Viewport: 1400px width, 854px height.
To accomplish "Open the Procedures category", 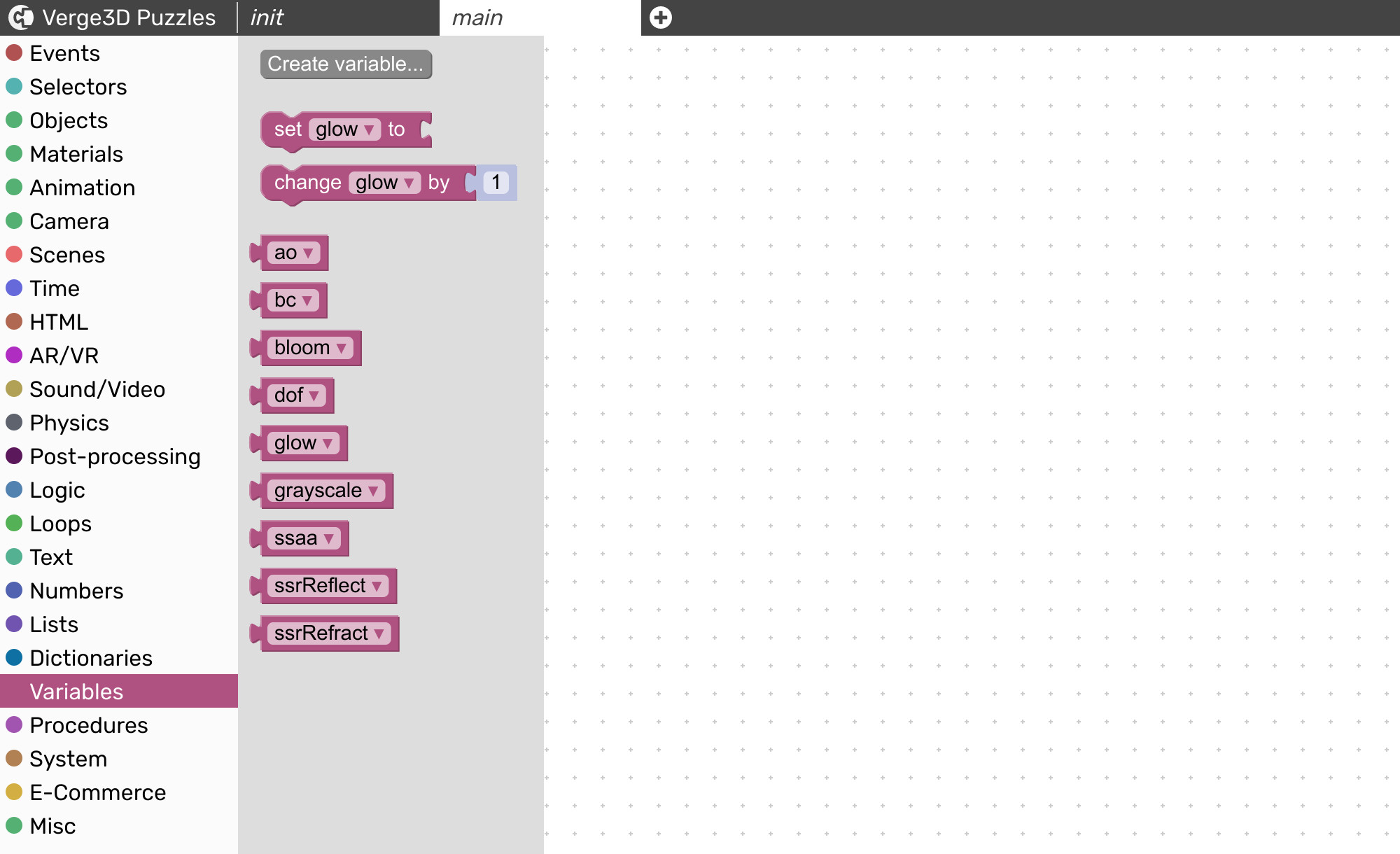I will coord(88,724).
